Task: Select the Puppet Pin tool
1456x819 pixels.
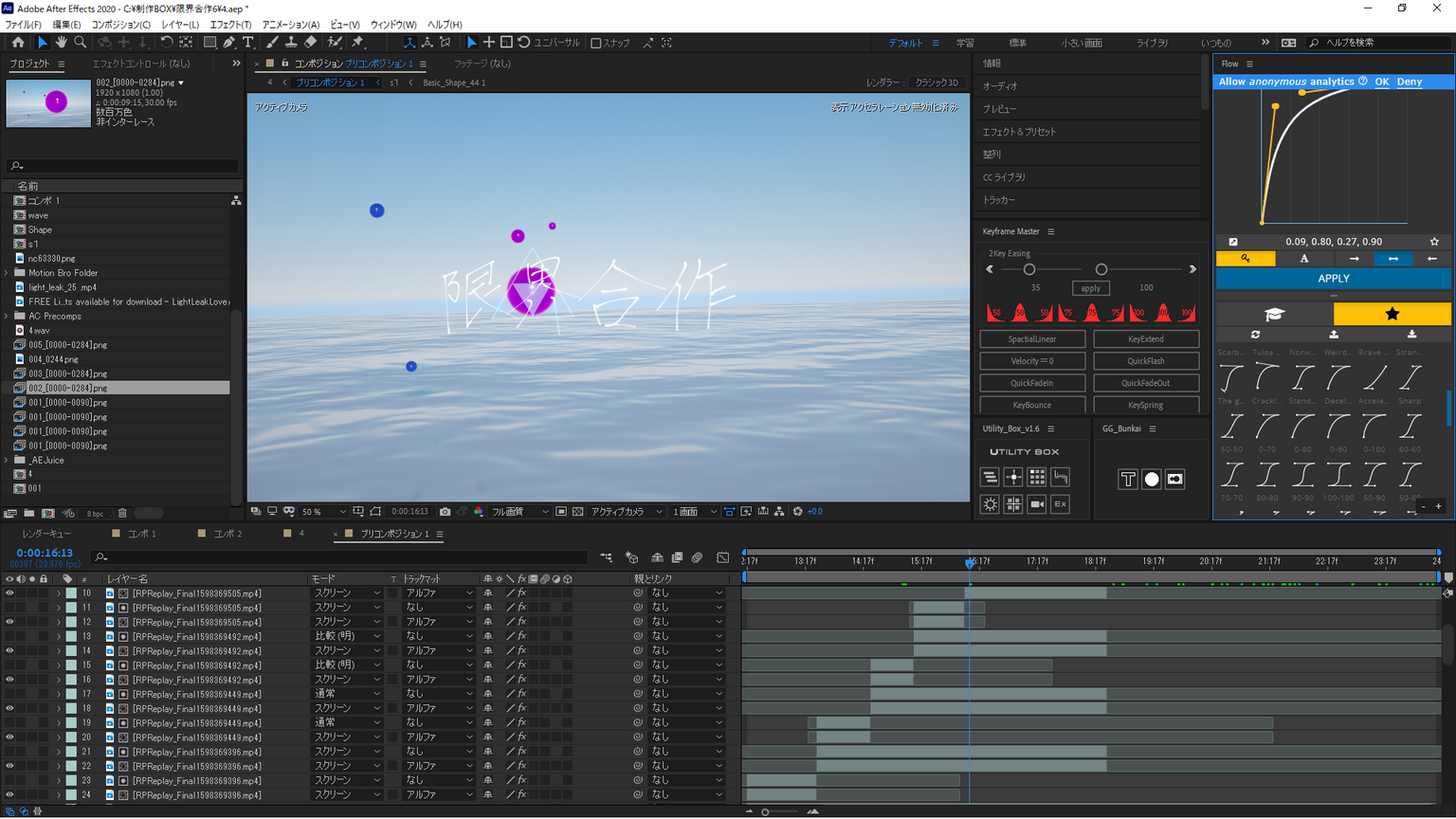Action: [358, 43]
